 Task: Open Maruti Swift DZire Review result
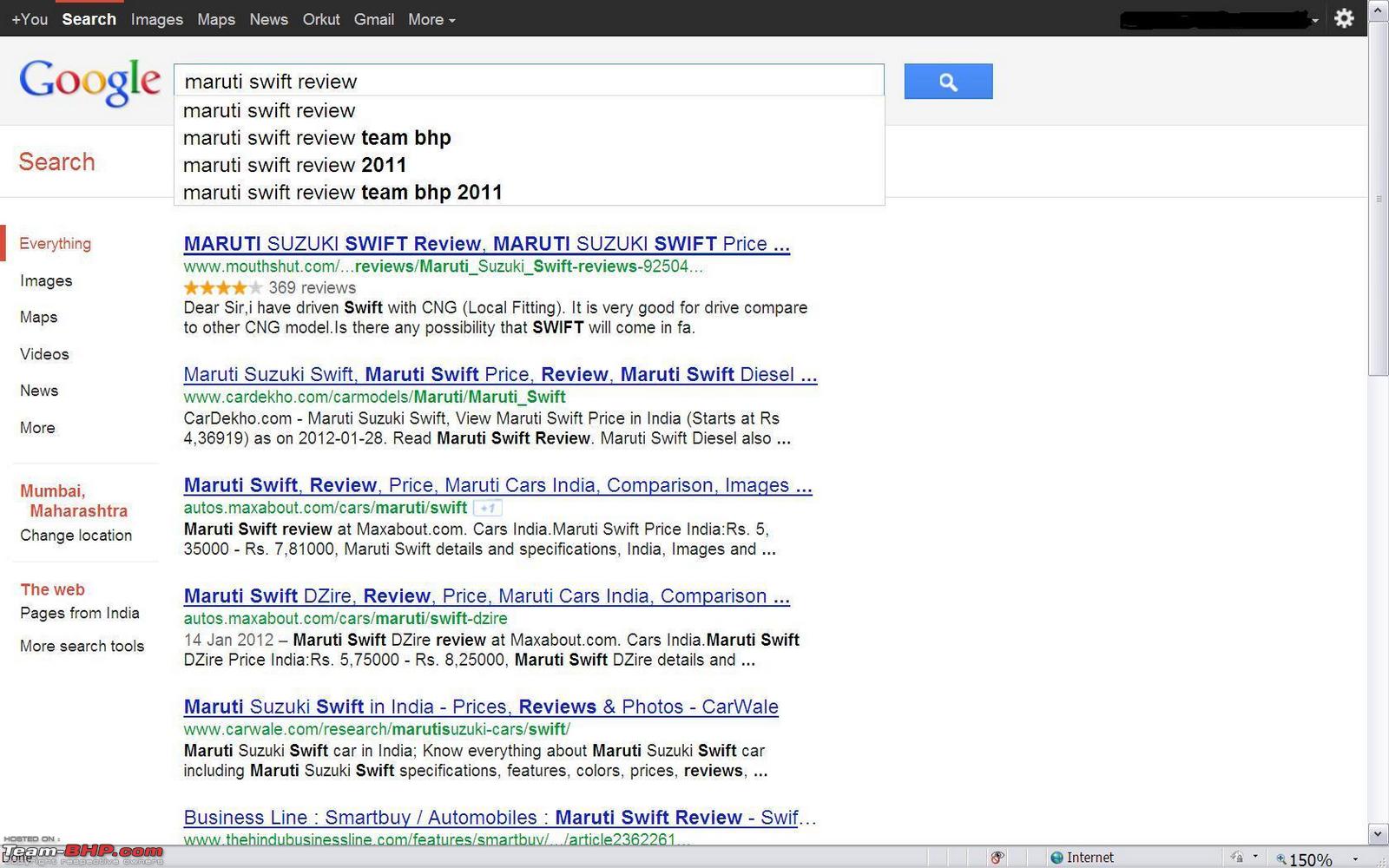487,596
